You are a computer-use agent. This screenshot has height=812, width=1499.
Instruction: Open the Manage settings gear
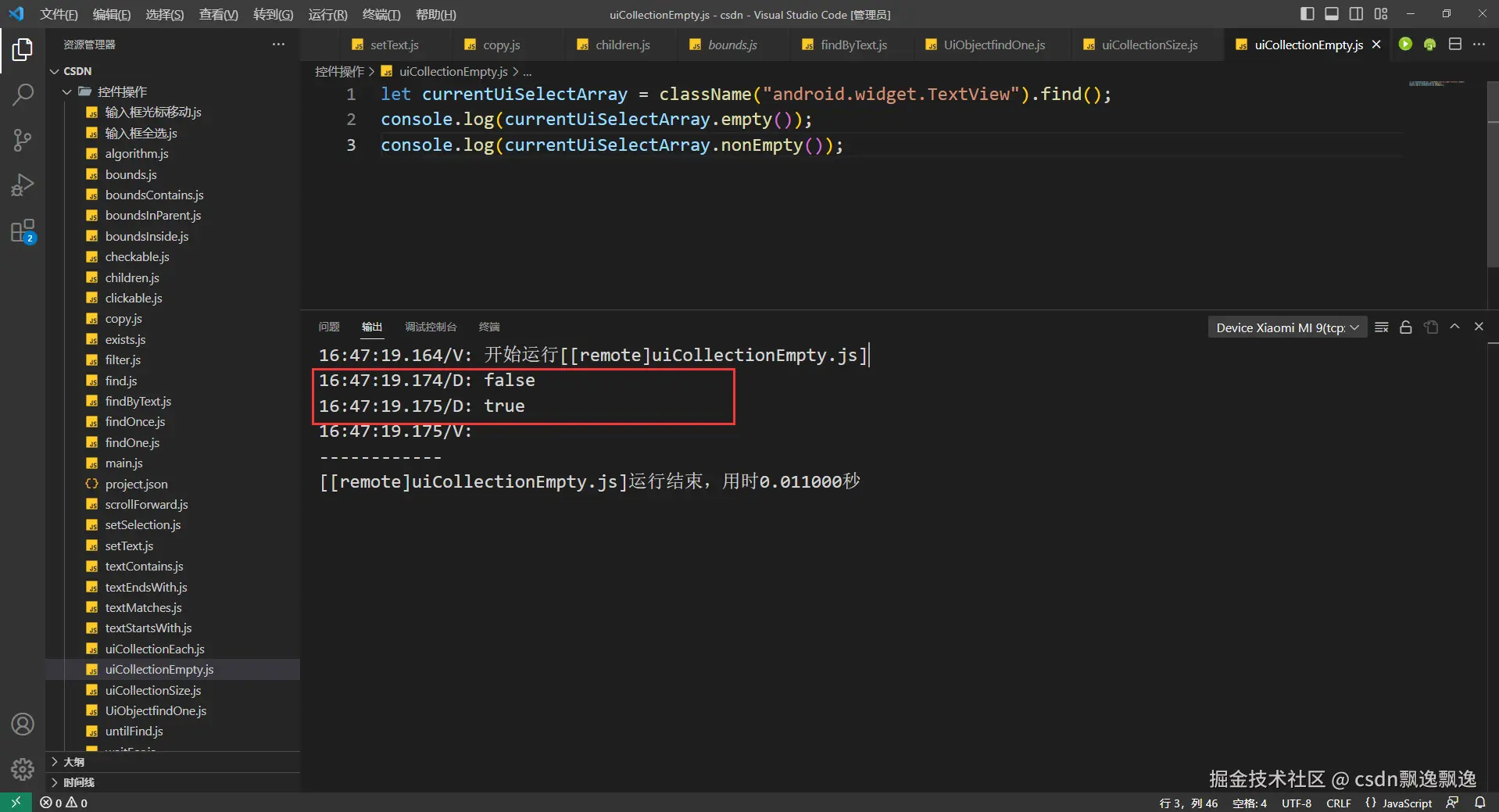pyautogui.click(x=23, y=770)
